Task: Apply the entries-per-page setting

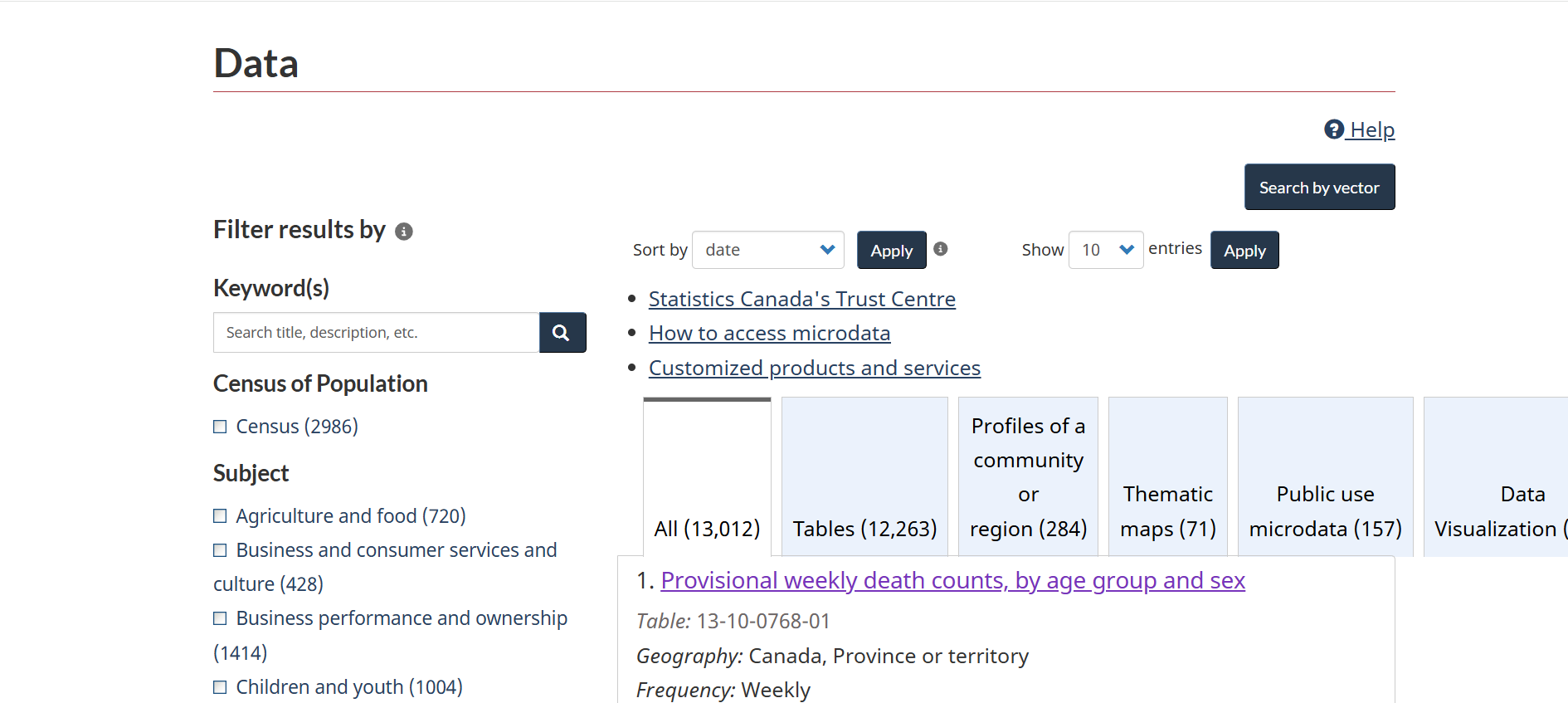Action: [1244, 250]
